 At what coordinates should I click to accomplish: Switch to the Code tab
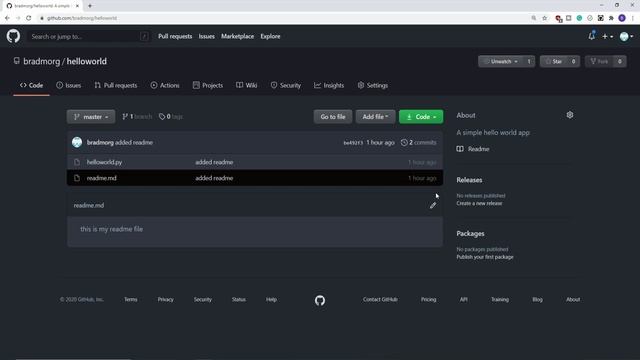(x=31, y=85)
